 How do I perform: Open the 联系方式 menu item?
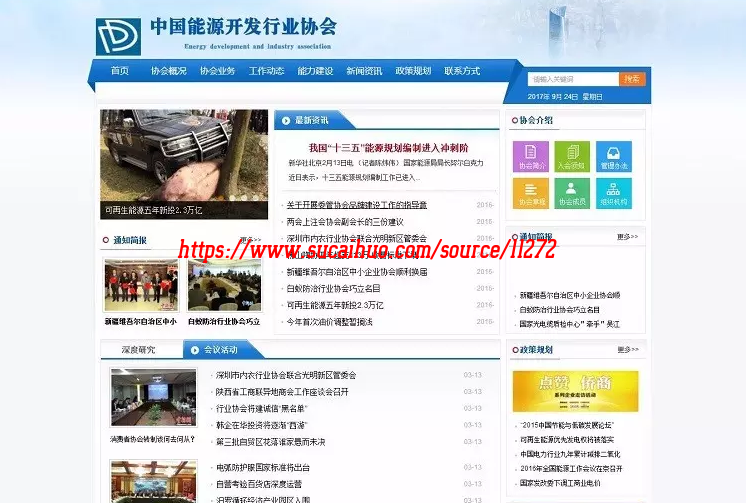(462, 71)
